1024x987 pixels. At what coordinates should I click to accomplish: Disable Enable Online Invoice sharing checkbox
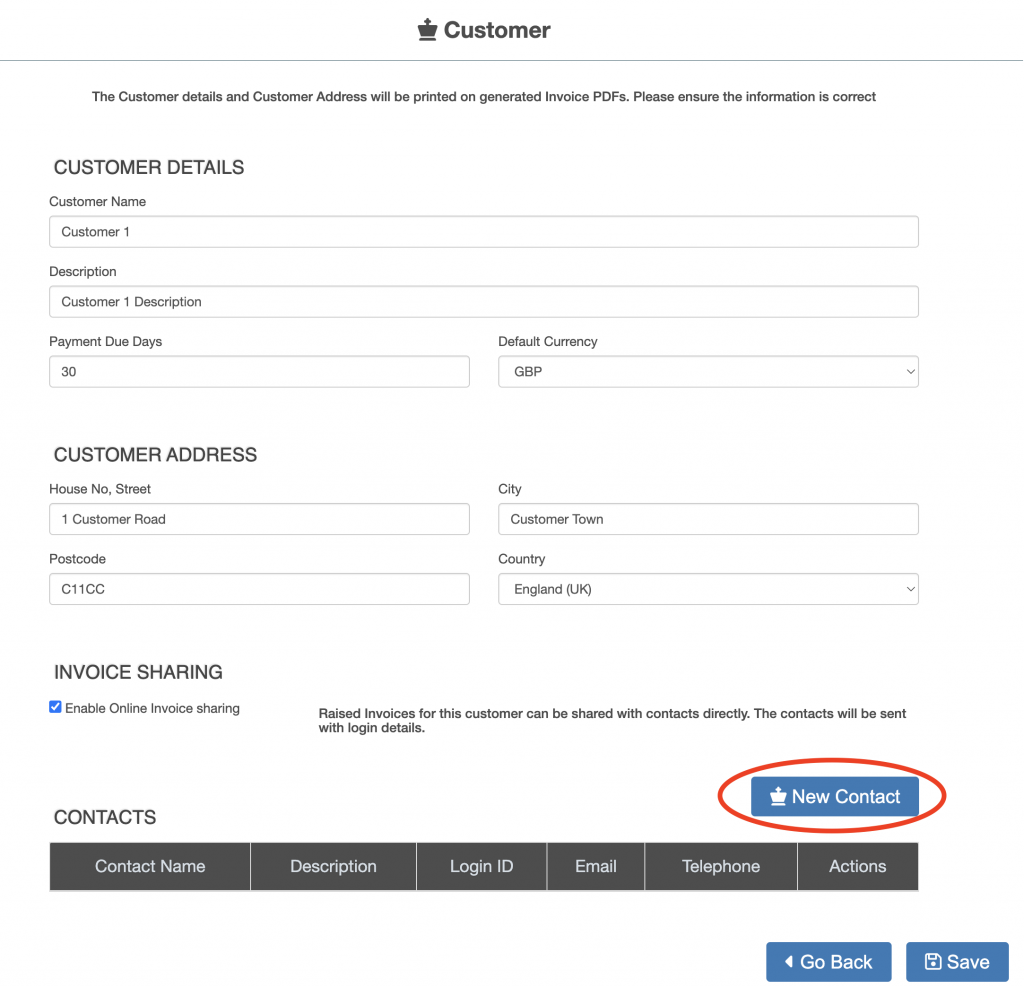pos(55,707)
